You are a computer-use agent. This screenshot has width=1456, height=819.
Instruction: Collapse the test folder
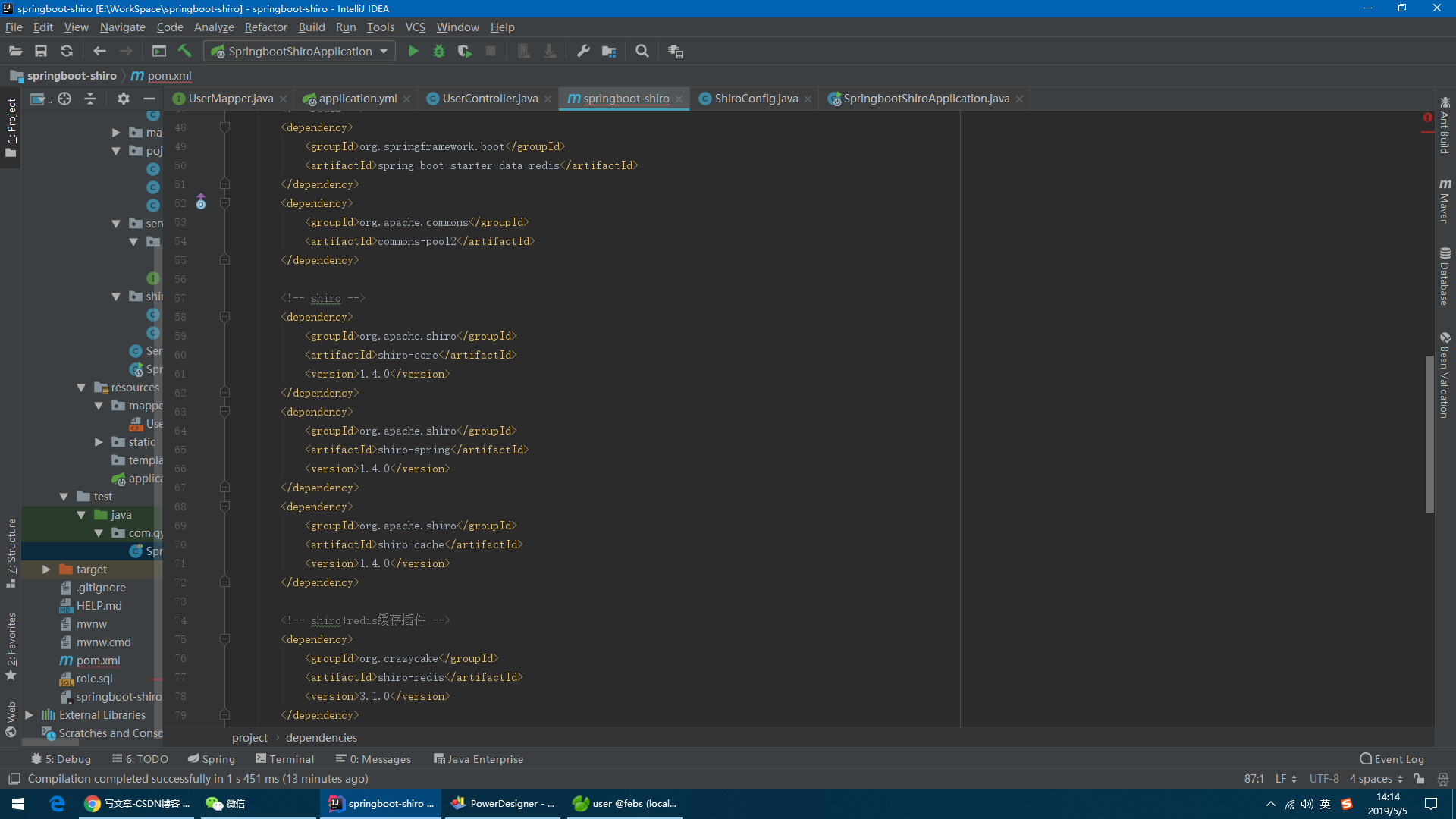[x=64, y=497]
